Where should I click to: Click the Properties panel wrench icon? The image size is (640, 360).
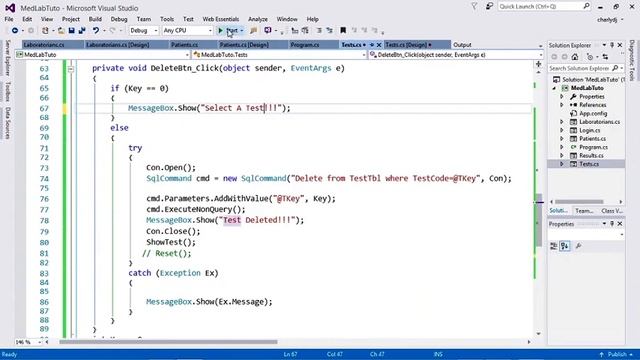[x=578, y=246]
